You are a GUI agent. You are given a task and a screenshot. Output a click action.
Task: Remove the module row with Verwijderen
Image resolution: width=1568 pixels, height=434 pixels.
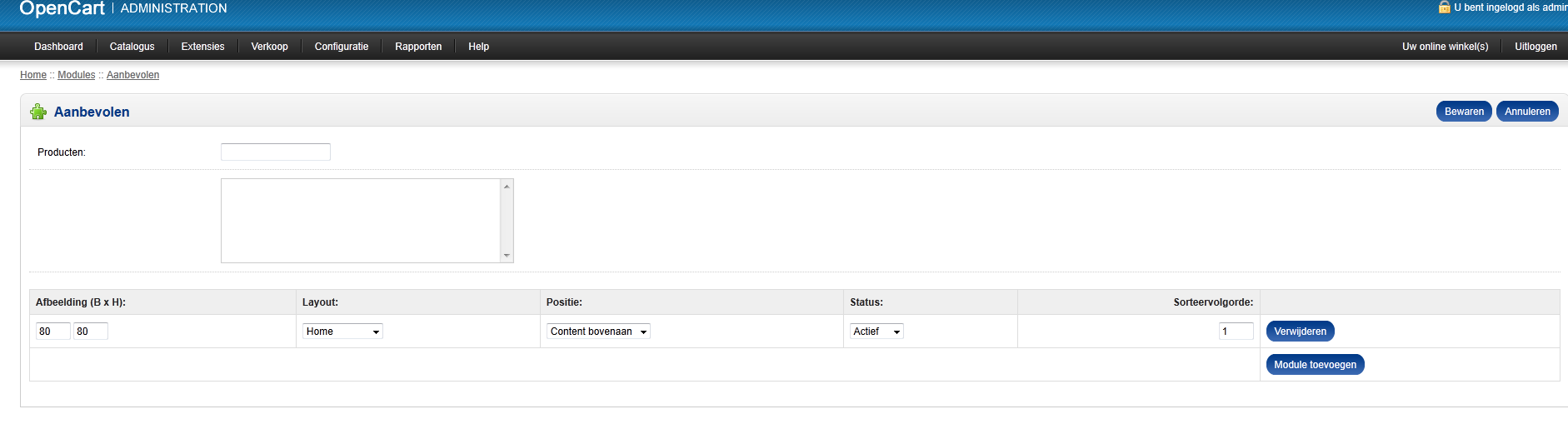[x=1300, y=332]
